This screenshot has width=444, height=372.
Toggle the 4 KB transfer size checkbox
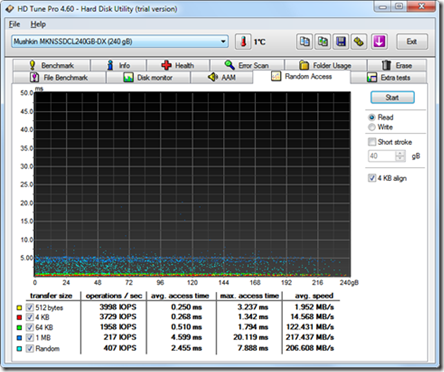30,317
